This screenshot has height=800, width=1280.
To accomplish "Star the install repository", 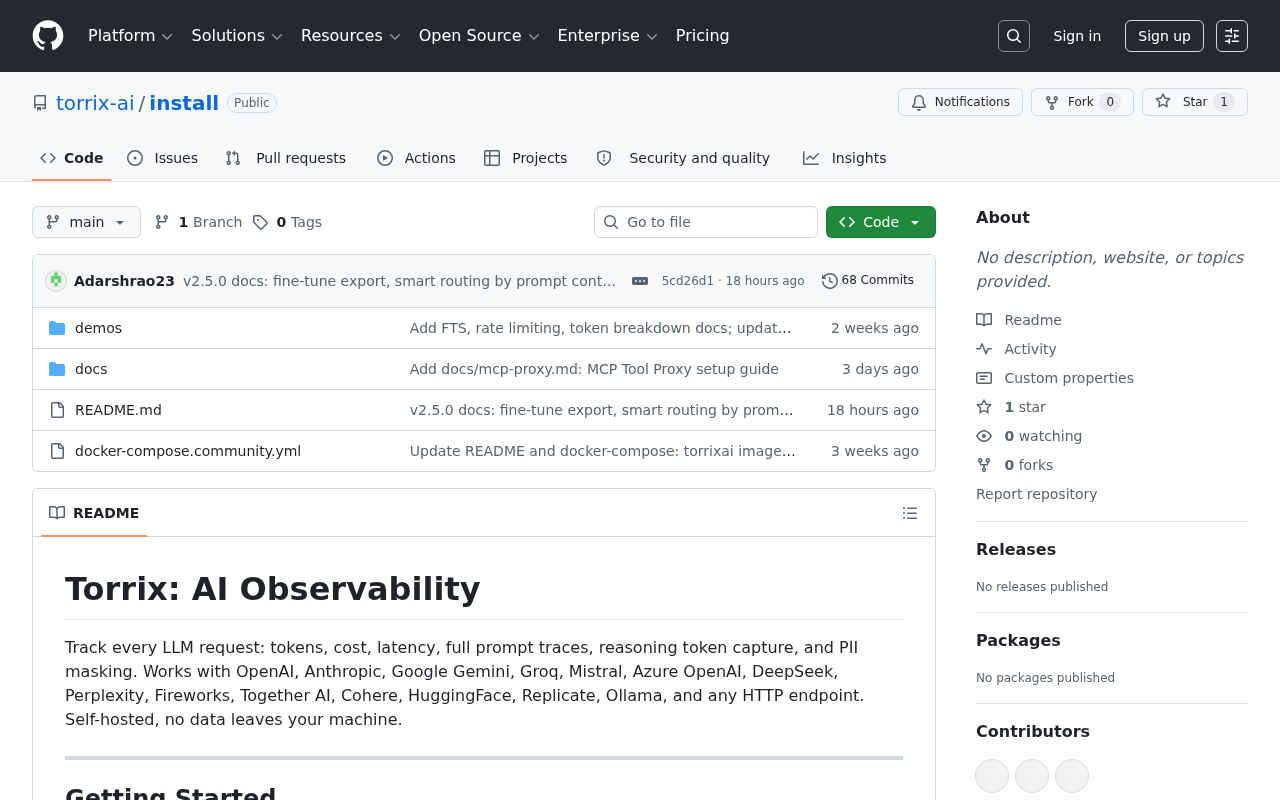I will pyautogui.click(x=1195, y=102).
